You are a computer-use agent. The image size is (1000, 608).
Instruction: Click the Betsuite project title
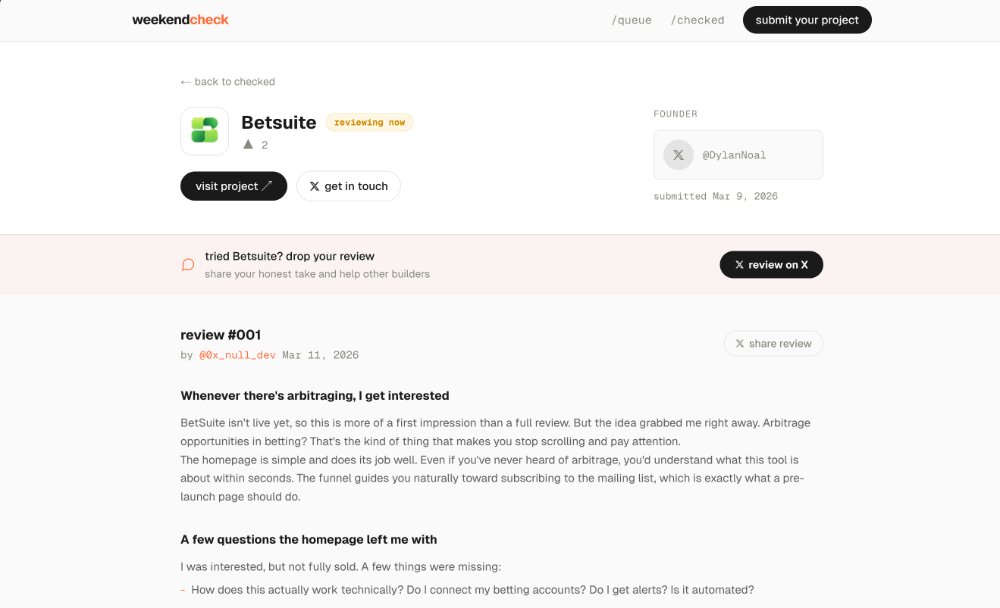(279, 122)
